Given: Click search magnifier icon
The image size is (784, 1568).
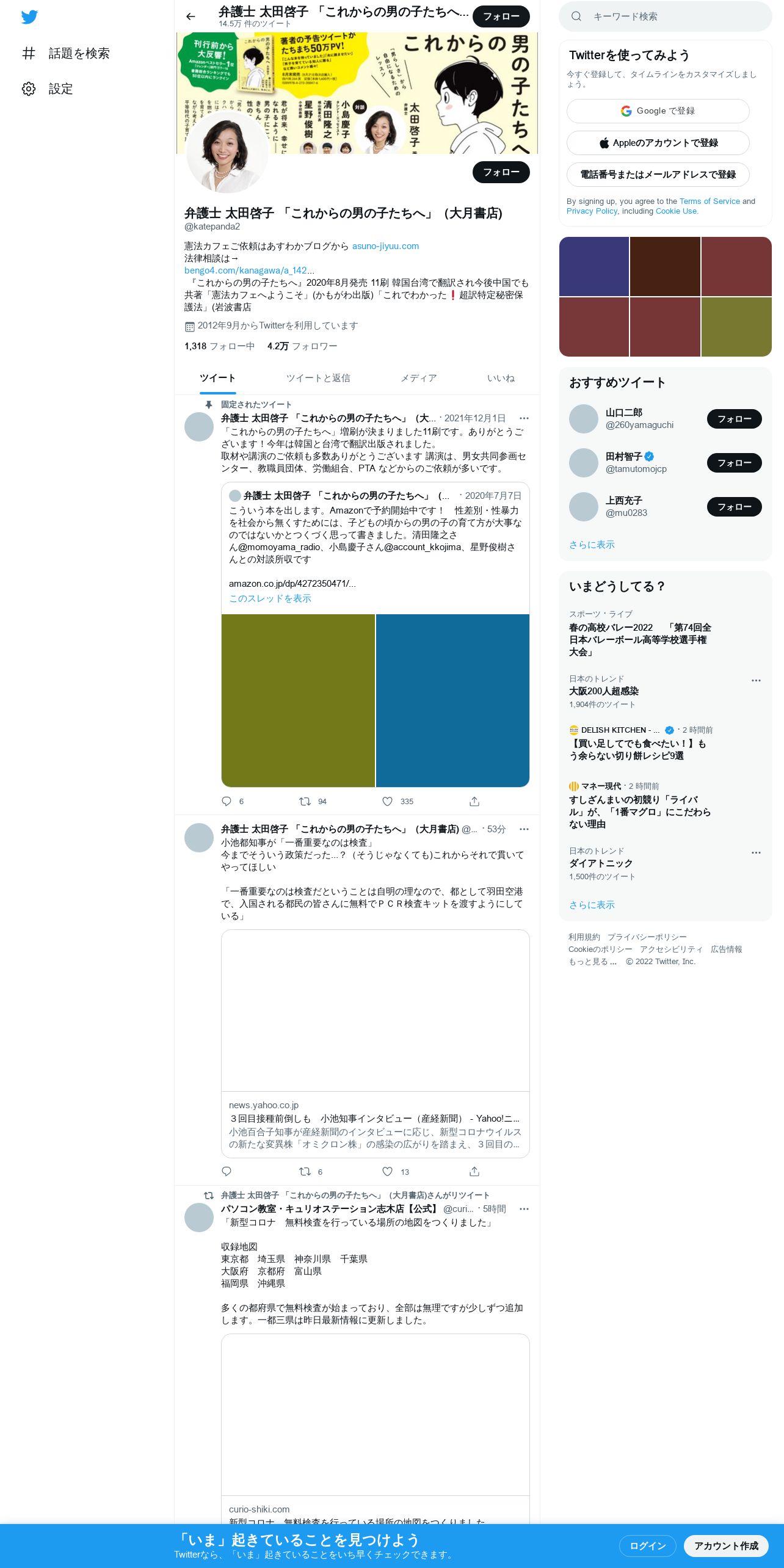Looking at the screenshot, I should point(576,16).
